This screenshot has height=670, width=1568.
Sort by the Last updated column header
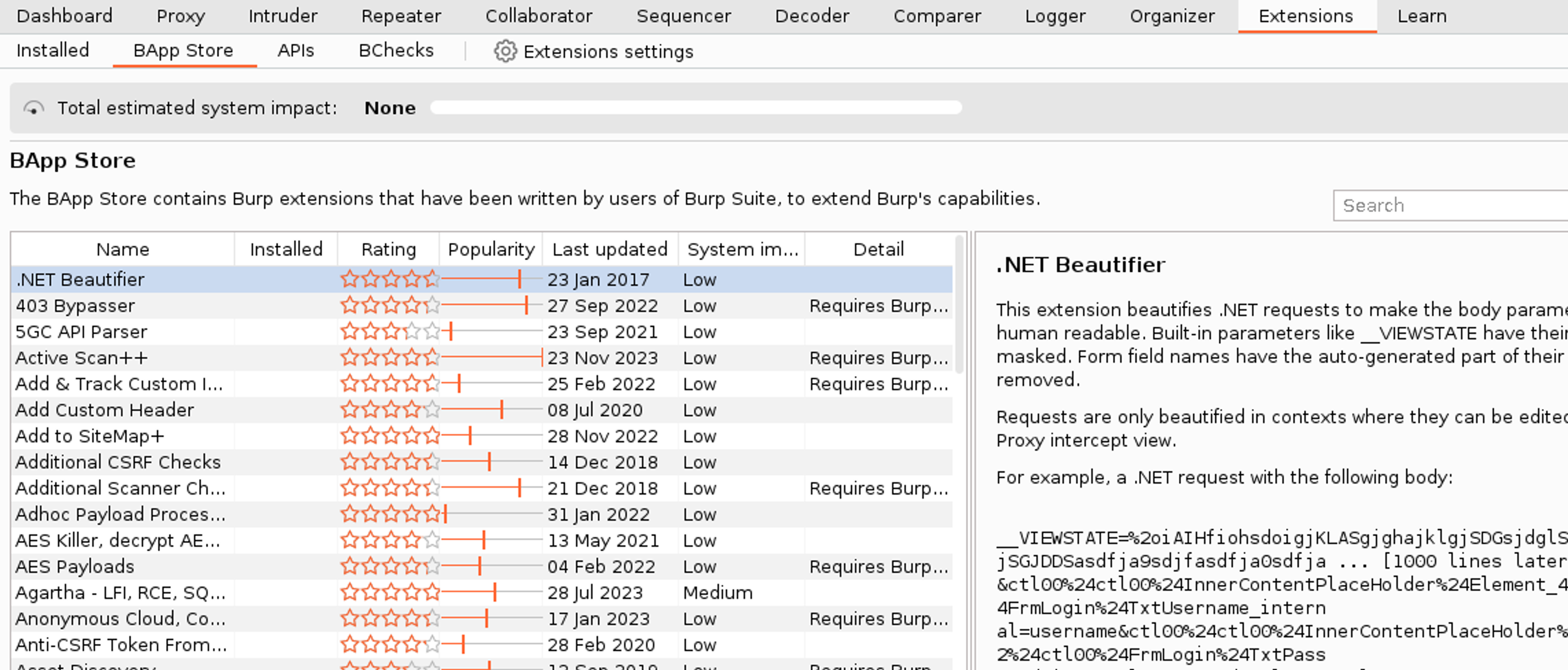(x=609, y=249)
